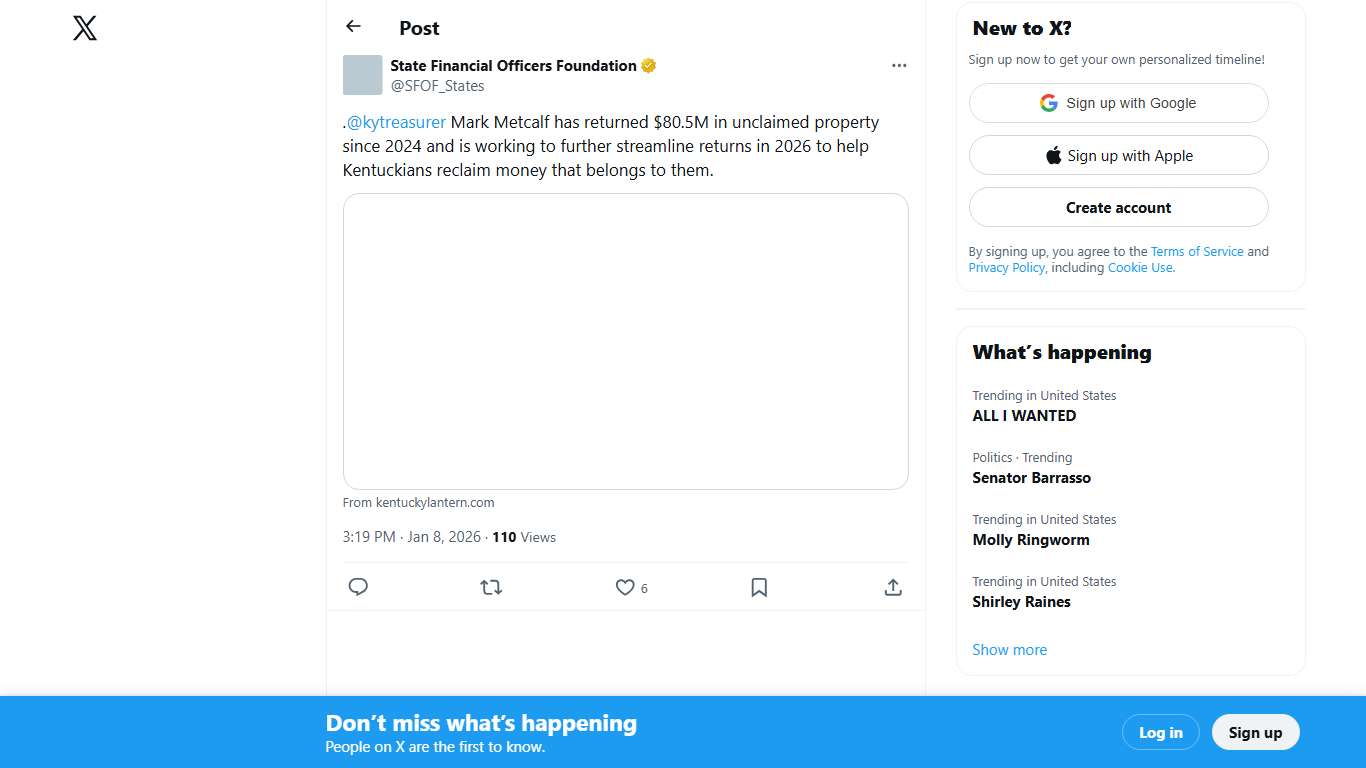Select the Senator Barrasso trending topic
1366x768 pixels.
click(1031, 478)
